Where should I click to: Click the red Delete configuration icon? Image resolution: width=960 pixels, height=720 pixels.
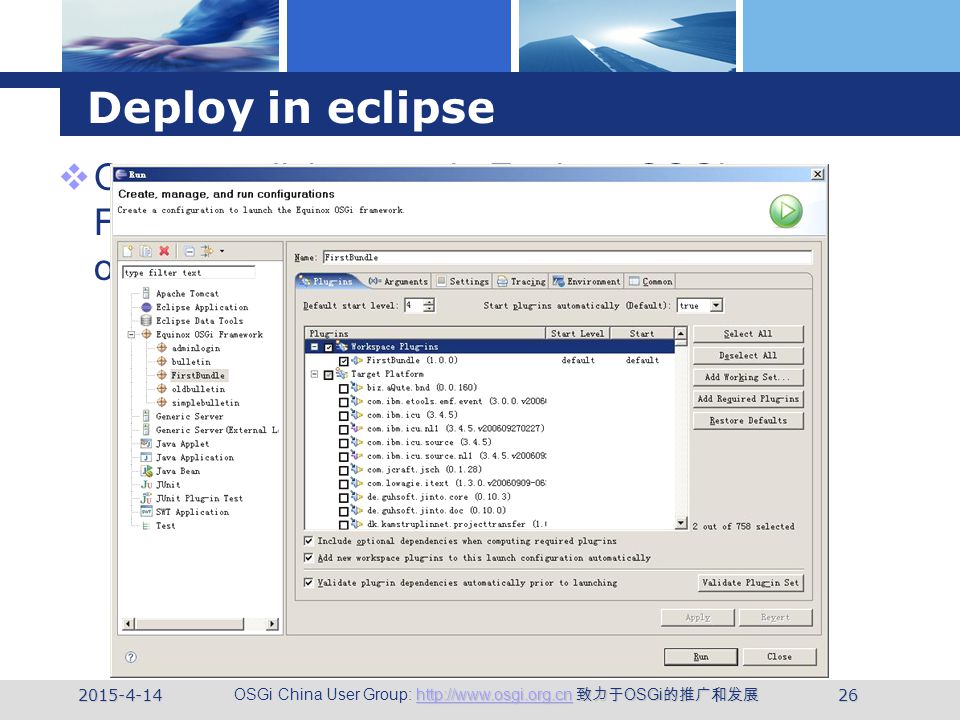point(164,251)
